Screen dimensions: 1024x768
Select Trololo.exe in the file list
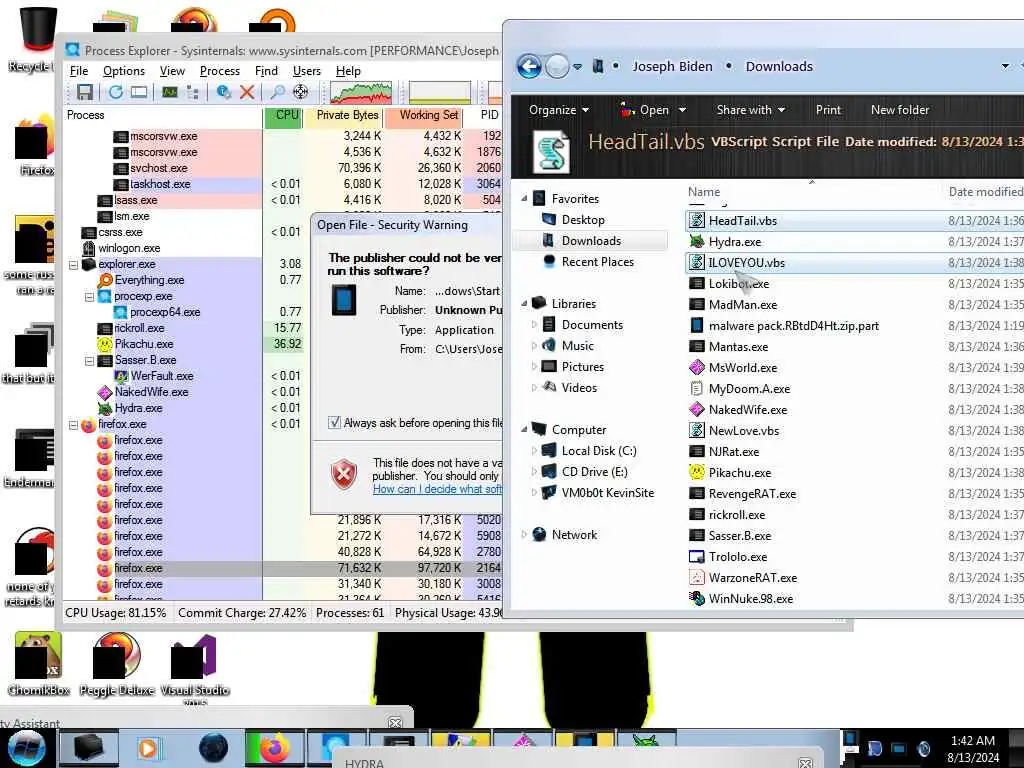[738, 557]
